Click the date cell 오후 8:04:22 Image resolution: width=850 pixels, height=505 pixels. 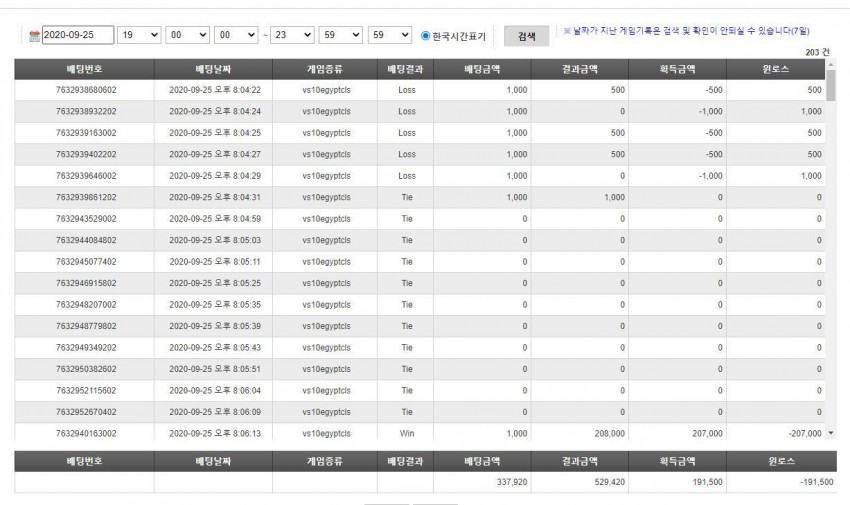pos(215,90)
